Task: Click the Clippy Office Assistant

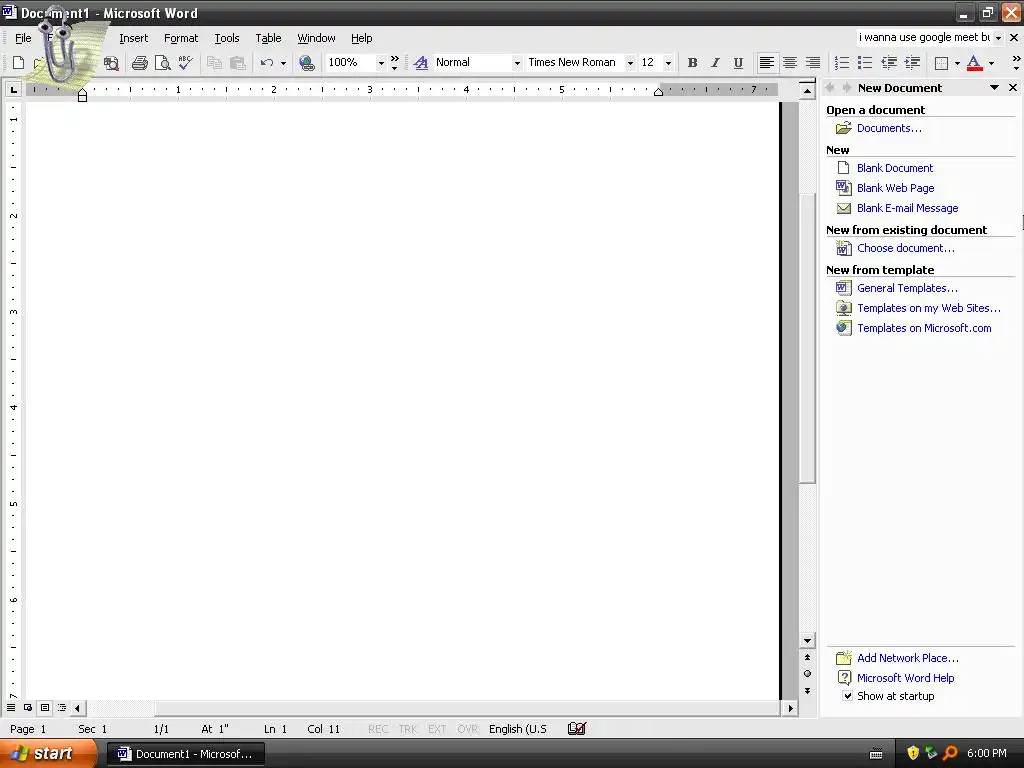Action: (x=63, y=47)
